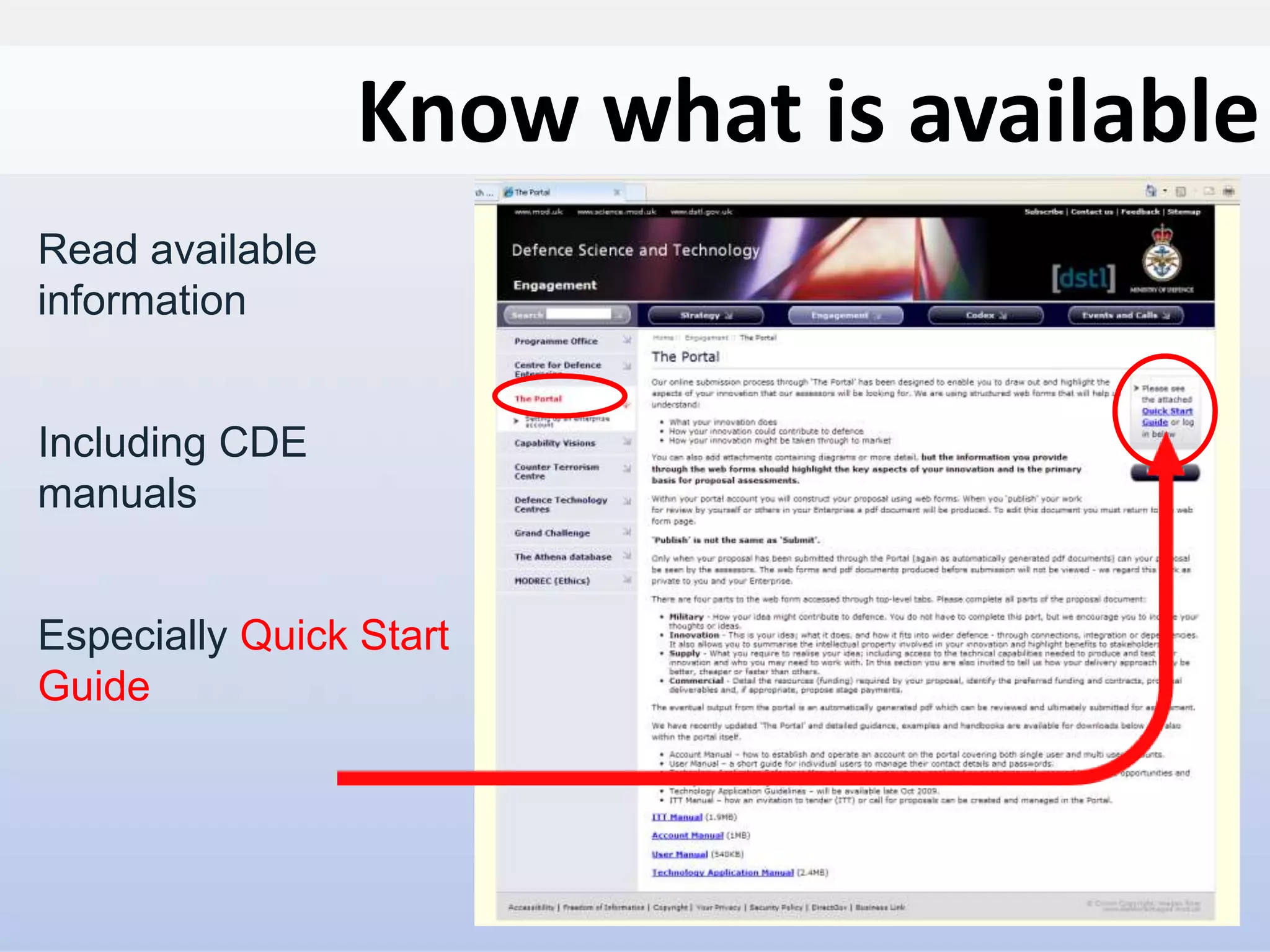This screenshot has width=1270, height=952.
Task: Click Your Privacy footer link
Action: pos(719,907)
